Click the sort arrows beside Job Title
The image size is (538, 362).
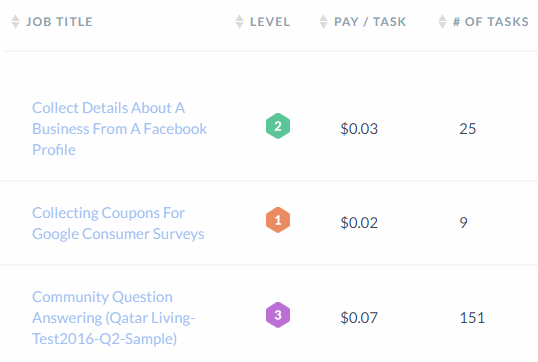(x=15, y=22)
